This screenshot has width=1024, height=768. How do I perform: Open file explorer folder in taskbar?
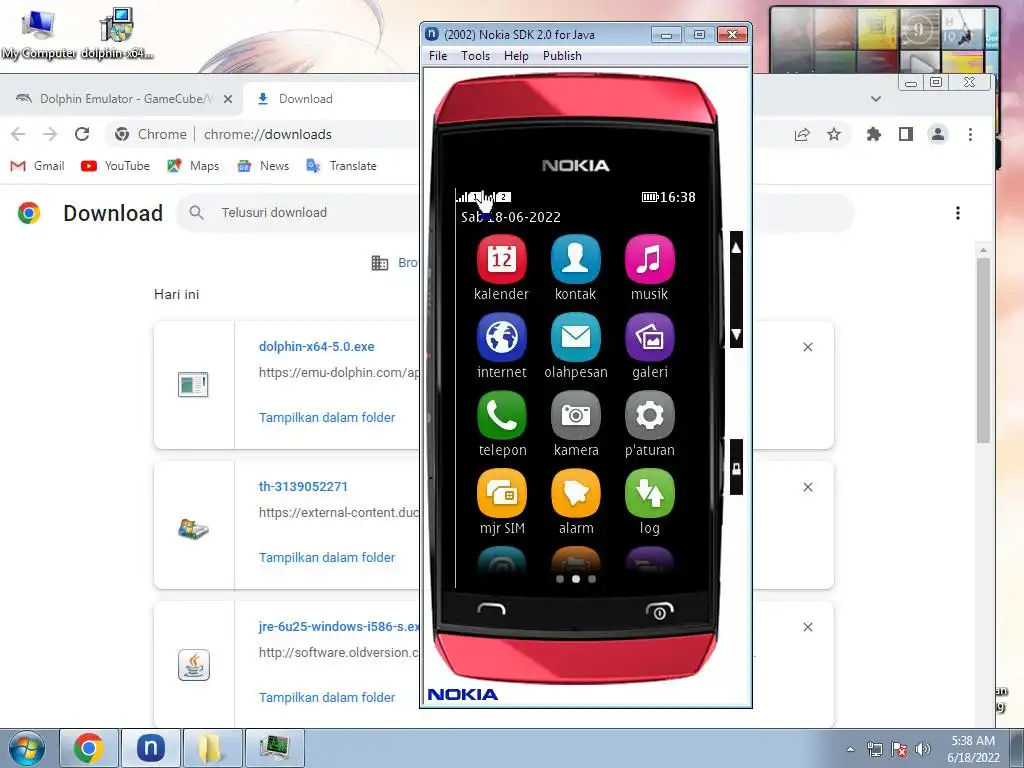pos(212,748)
